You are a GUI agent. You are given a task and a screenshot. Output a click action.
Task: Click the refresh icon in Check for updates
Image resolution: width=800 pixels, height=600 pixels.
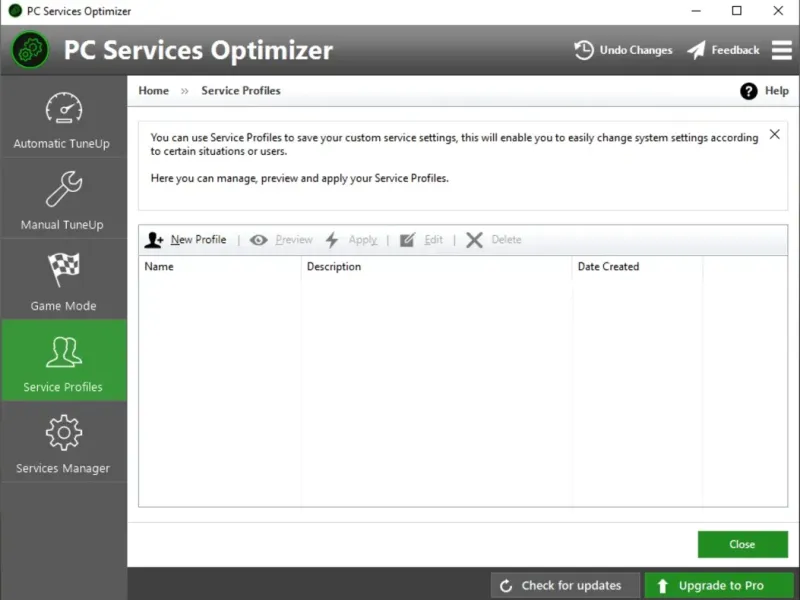click(x=506, y=586)
